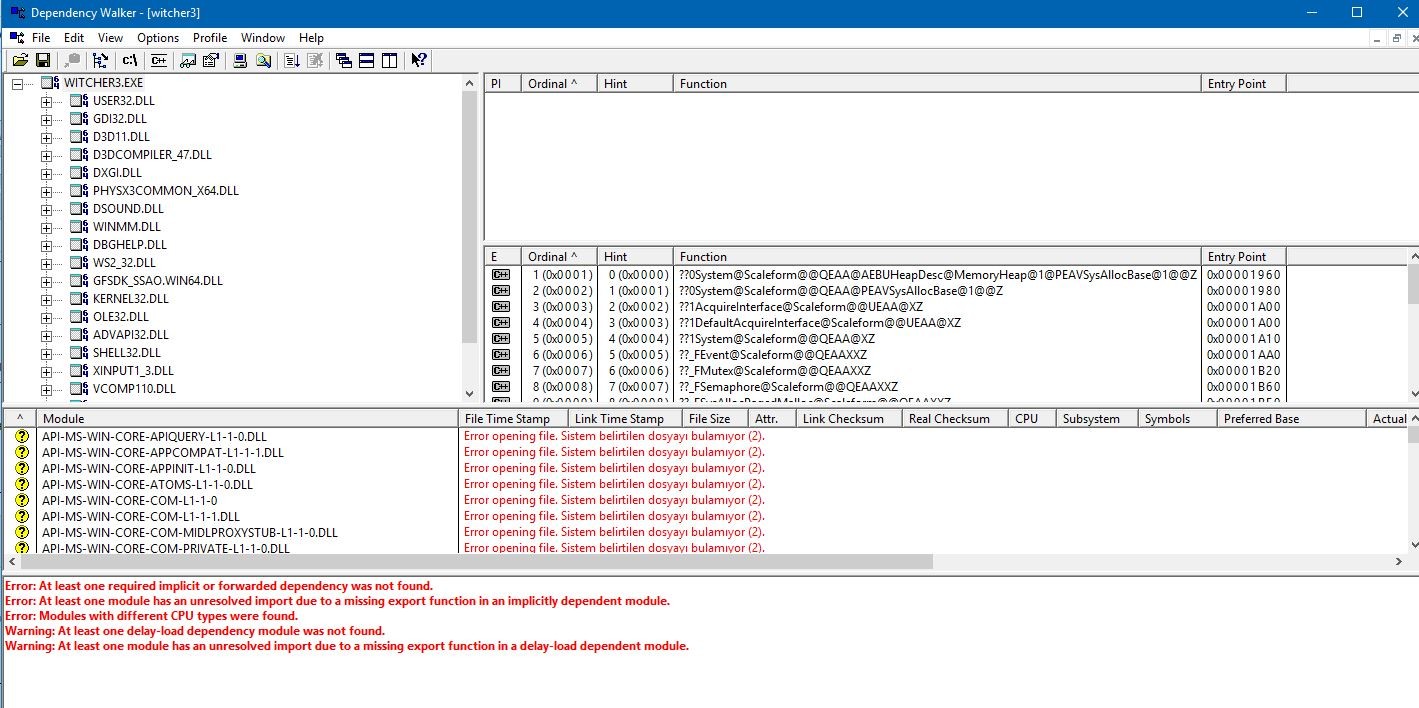Click the tree view scroll-down arrow
The width and height of the screenshot is (1419, 708).
coord(470,394)
